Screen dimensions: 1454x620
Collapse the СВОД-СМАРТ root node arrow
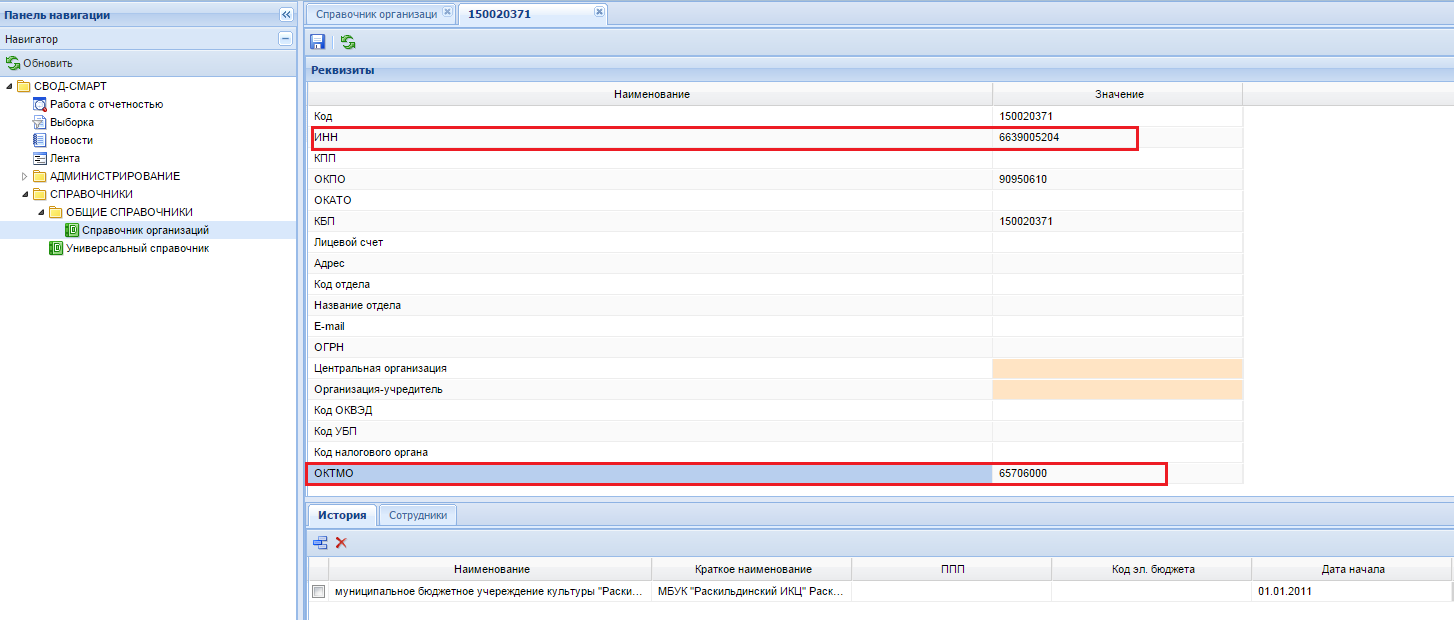coord(9,86)
